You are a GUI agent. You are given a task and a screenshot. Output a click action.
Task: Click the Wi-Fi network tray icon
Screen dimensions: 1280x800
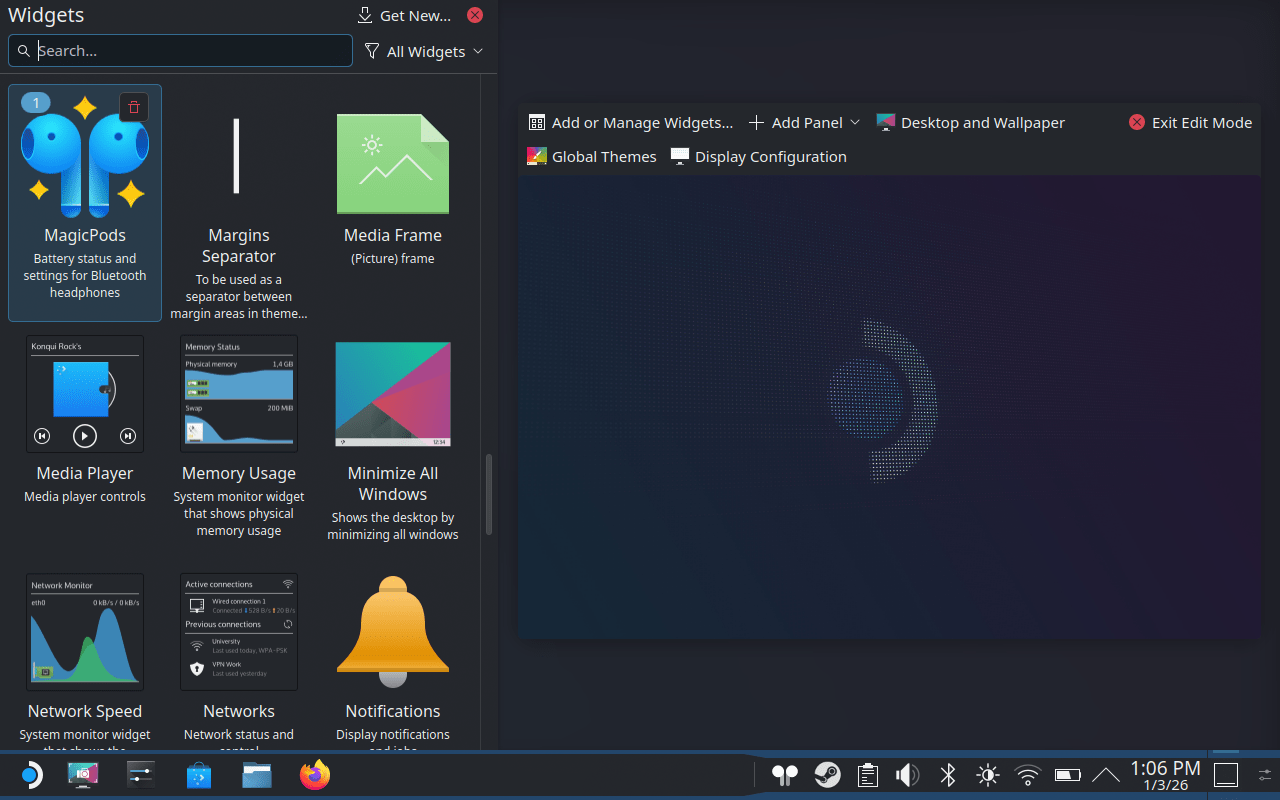(1027, 775)
